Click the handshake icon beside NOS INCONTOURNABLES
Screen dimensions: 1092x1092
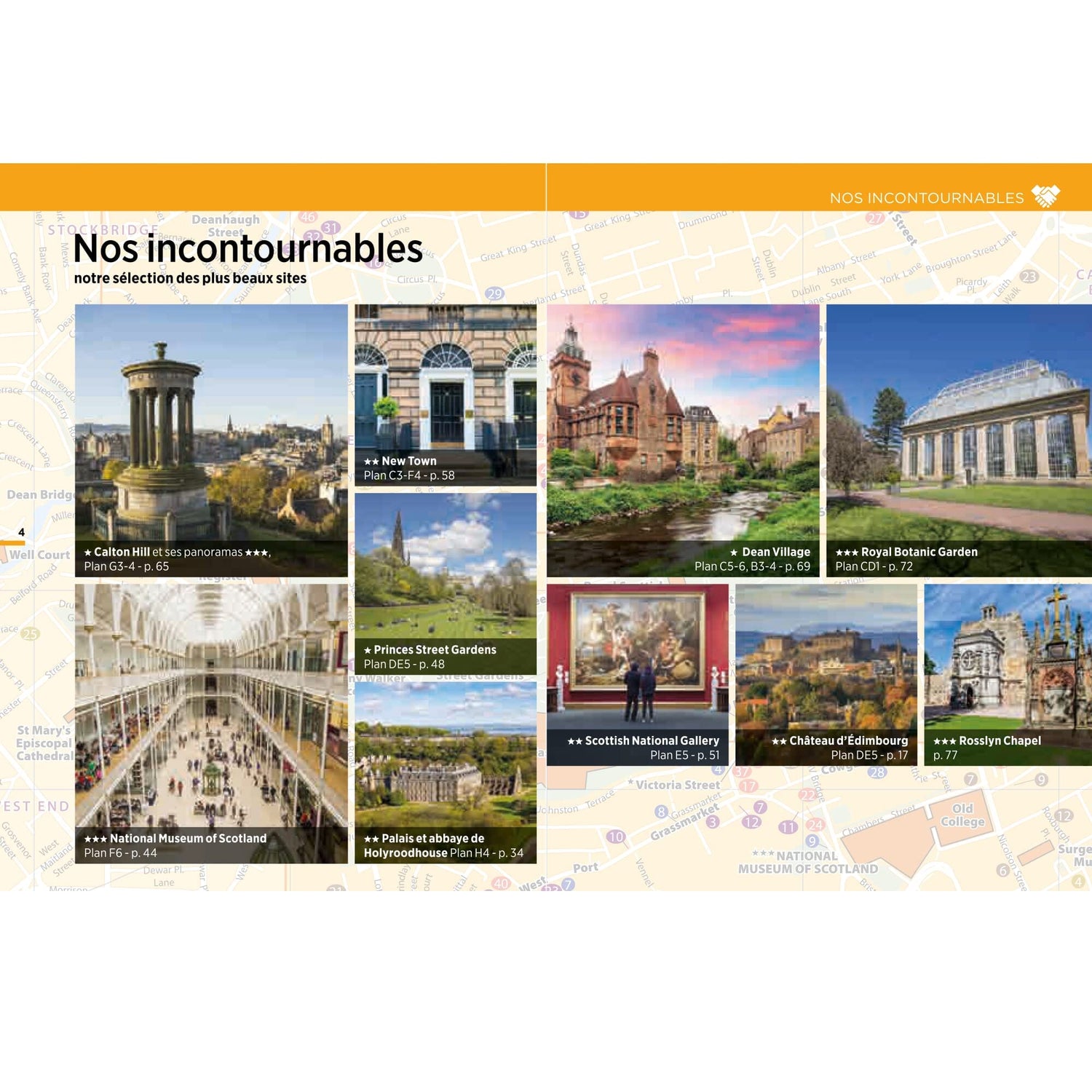(1044, 194)
